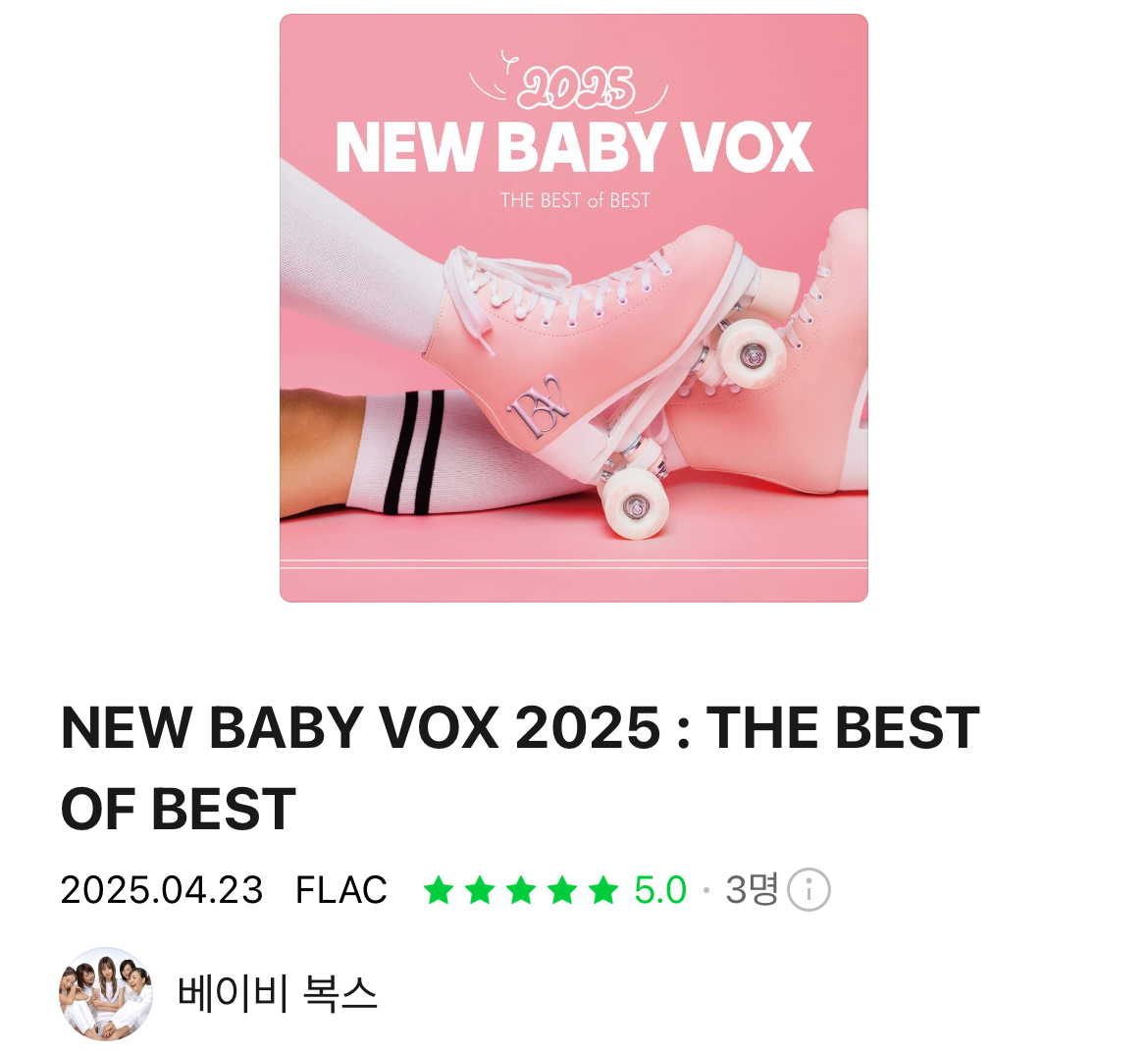
Task: Click the second green rating star
Action: [x=480, y=890]
